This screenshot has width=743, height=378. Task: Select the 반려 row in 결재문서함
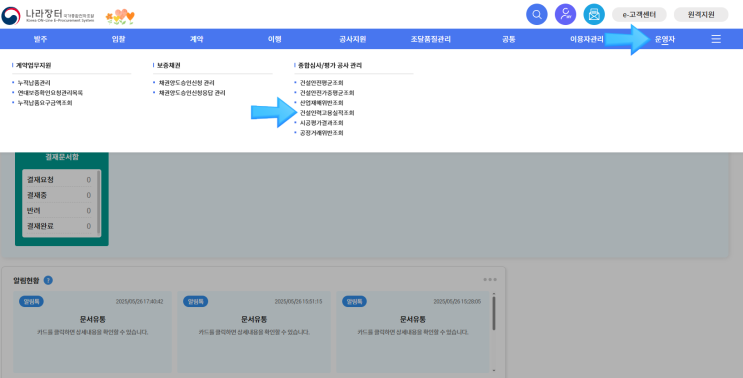(x=59, y=211)
